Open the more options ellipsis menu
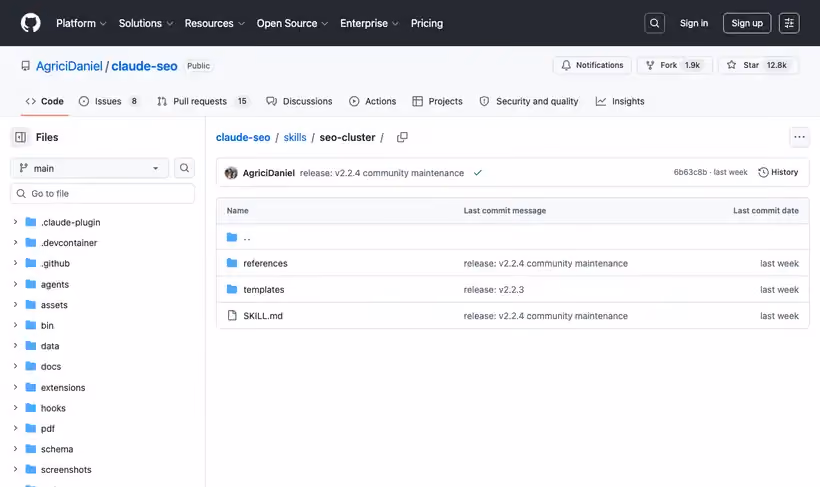 click(x=799, y=137)
